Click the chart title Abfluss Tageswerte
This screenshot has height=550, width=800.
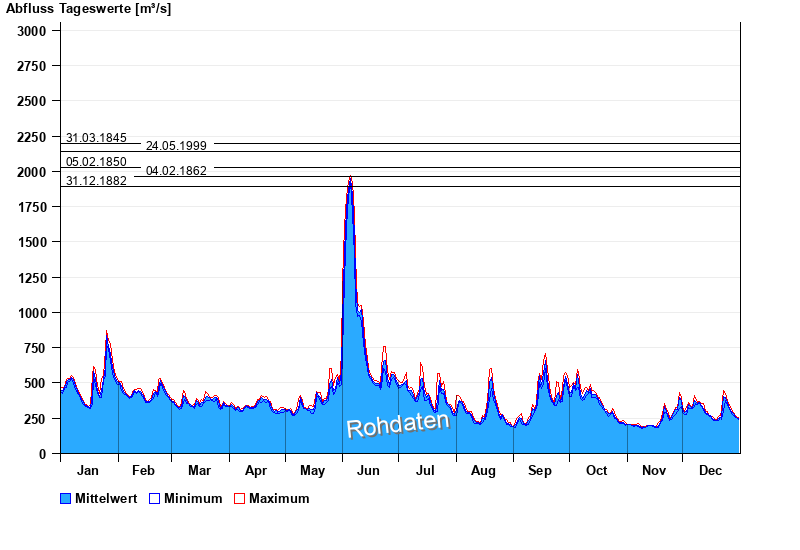pyautogui.click(x=88, y=9)
